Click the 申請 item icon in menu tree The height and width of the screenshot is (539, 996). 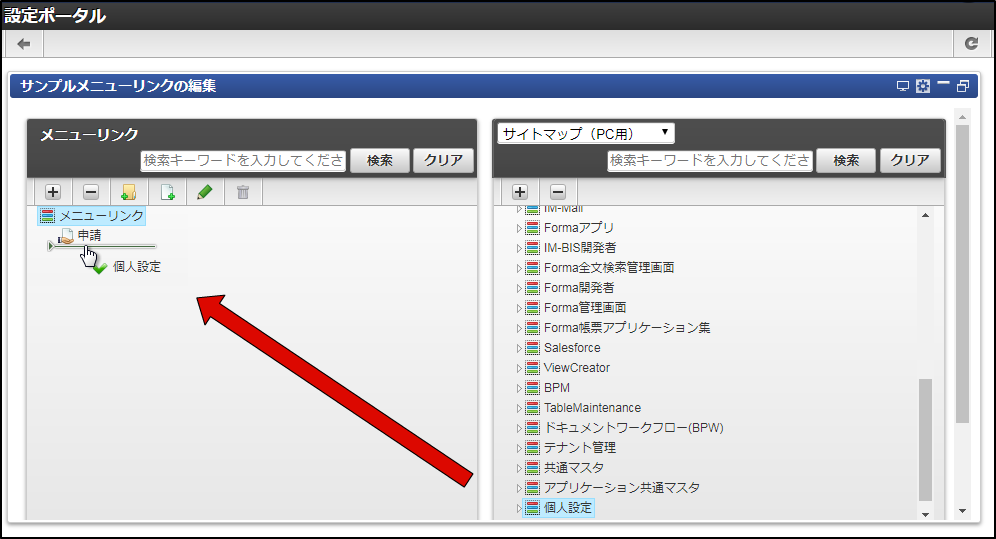(67, 236)
